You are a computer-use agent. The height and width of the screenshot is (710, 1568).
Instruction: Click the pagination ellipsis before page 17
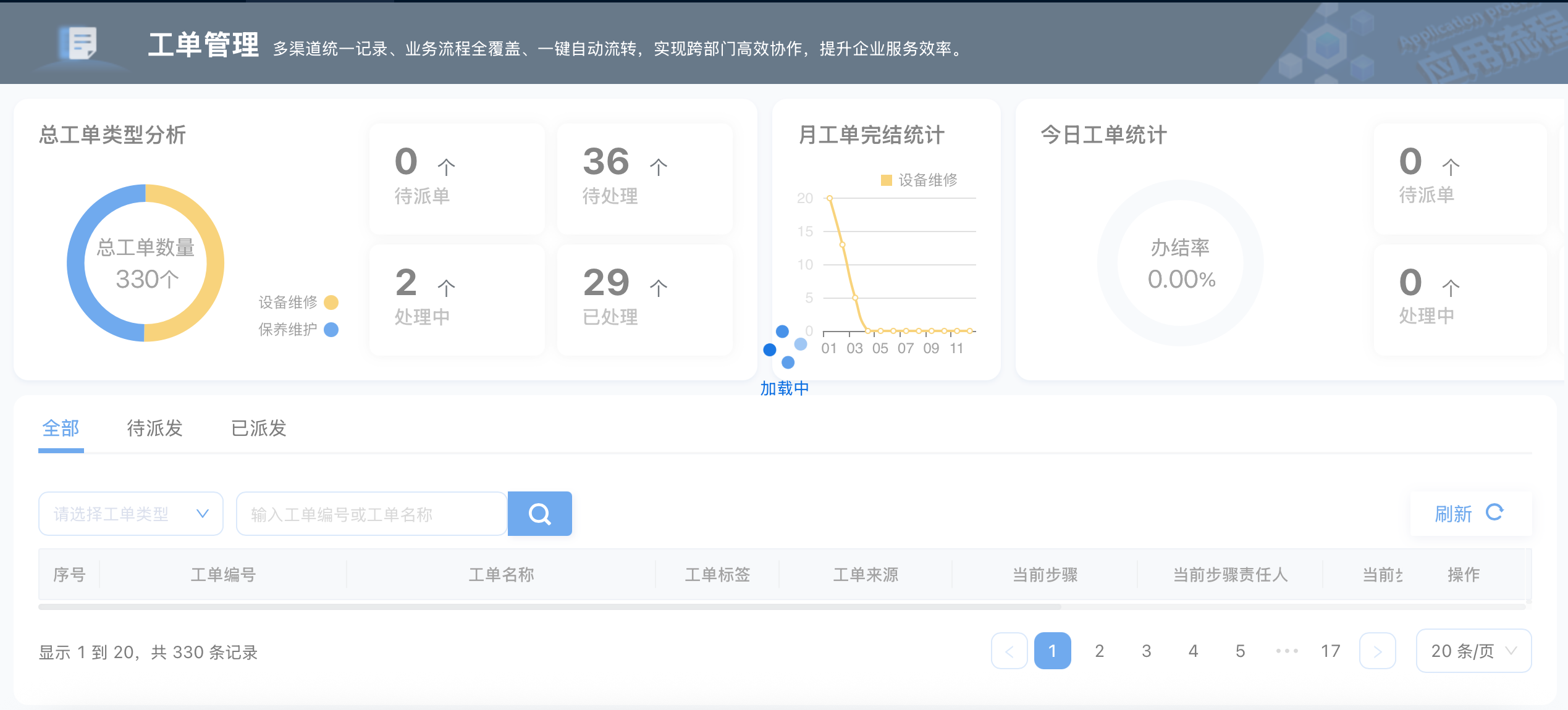[x=1286, y=651]
